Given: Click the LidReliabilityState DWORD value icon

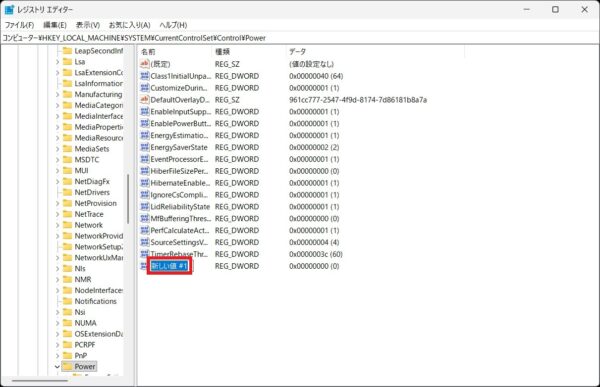Looking at the screenshot, I should (x=145, y=206).
